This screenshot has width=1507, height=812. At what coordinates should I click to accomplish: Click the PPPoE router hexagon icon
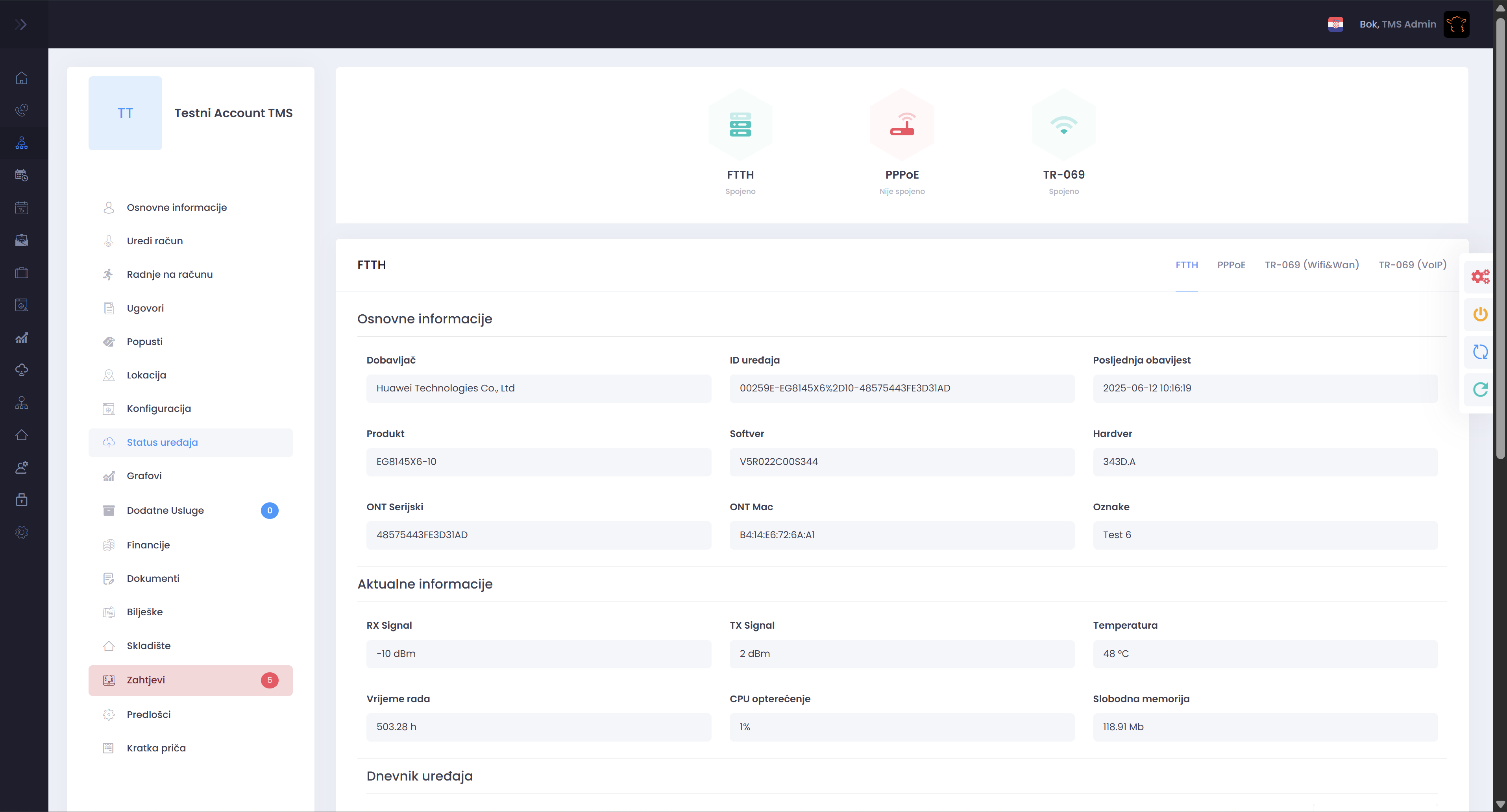(x=902, y=125)
